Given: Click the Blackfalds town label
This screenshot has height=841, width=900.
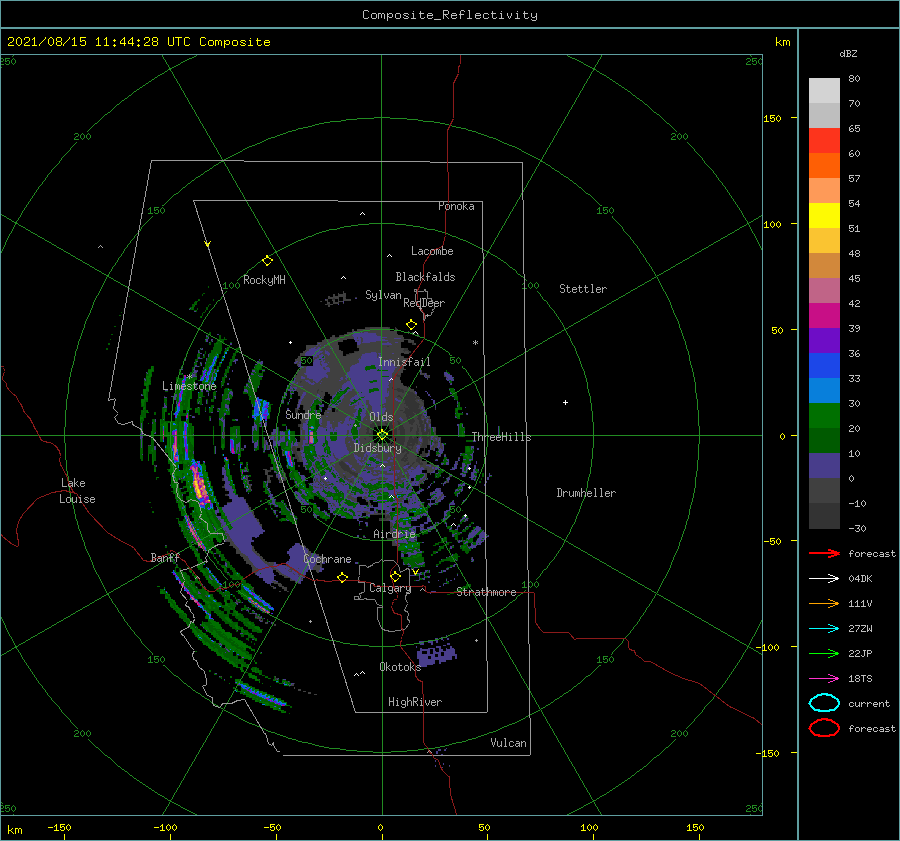Looking at the screenshot, I should point(425,277).
